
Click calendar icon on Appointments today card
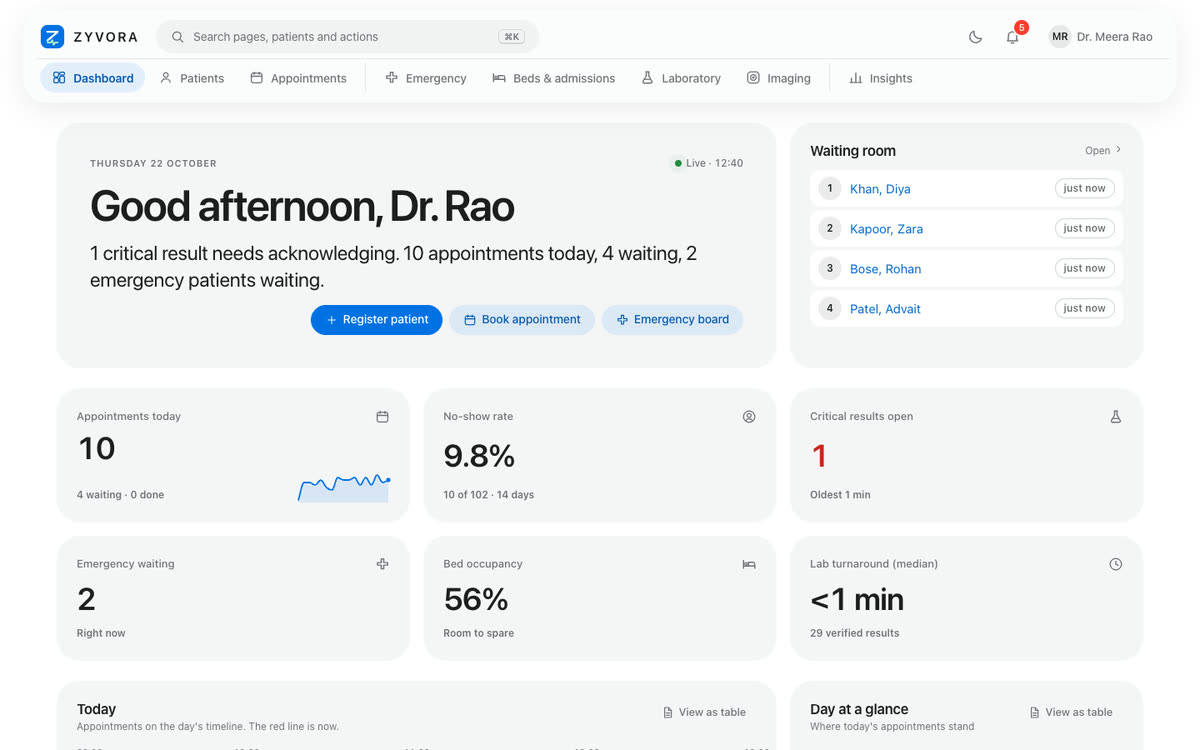(x=382, y=416)
